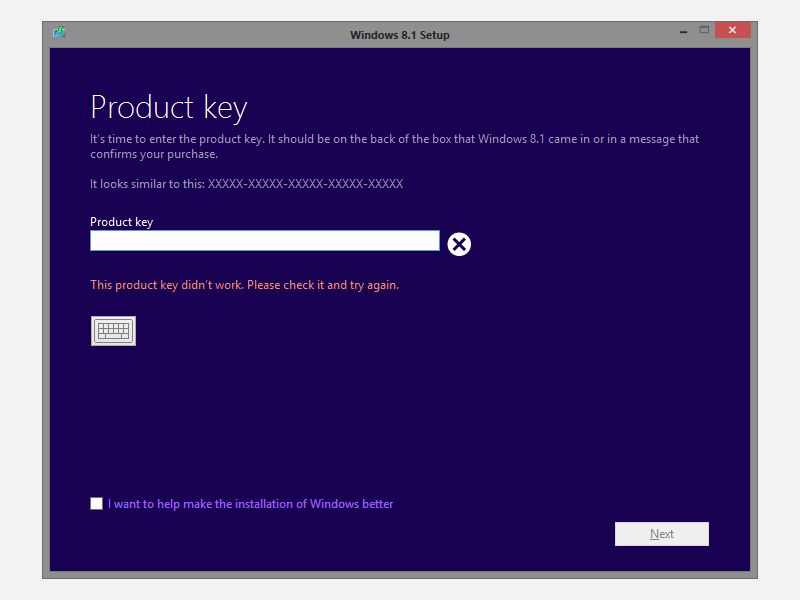
Task: Click the sample XXXXX-XXXXX key format text
Action: pyautogui.click(x=305, y=184)
